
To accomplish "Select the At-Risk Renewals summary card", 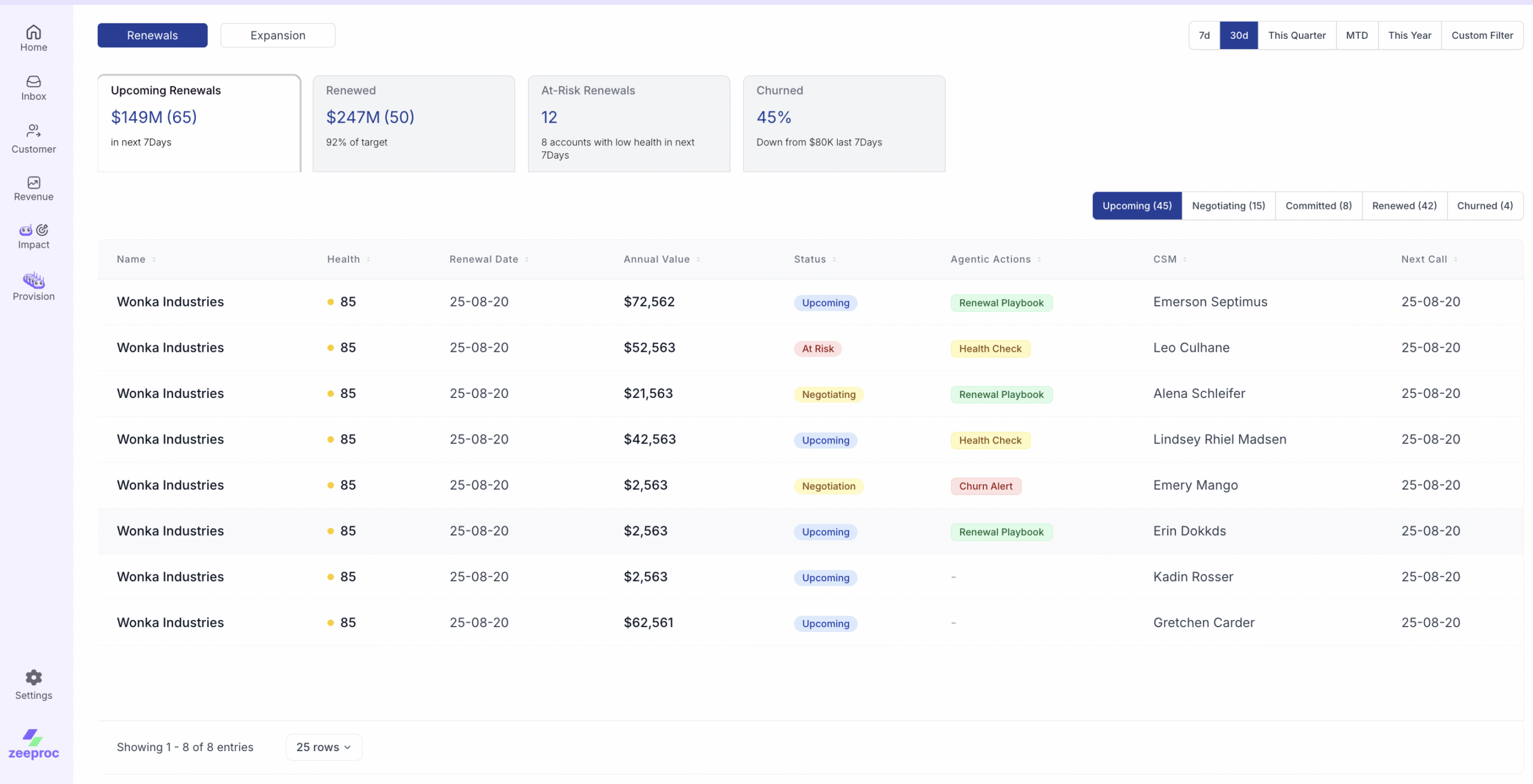I will coord(629,123).
